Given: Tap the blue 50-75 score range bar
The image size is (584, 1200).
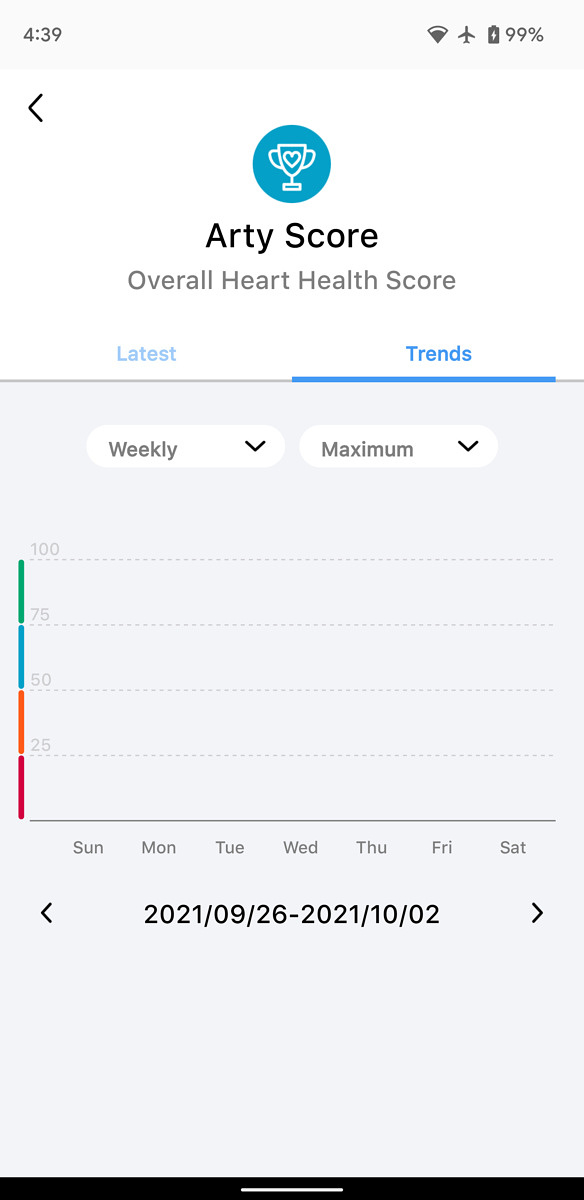Looking at the screenshot, I should [21, 657].
